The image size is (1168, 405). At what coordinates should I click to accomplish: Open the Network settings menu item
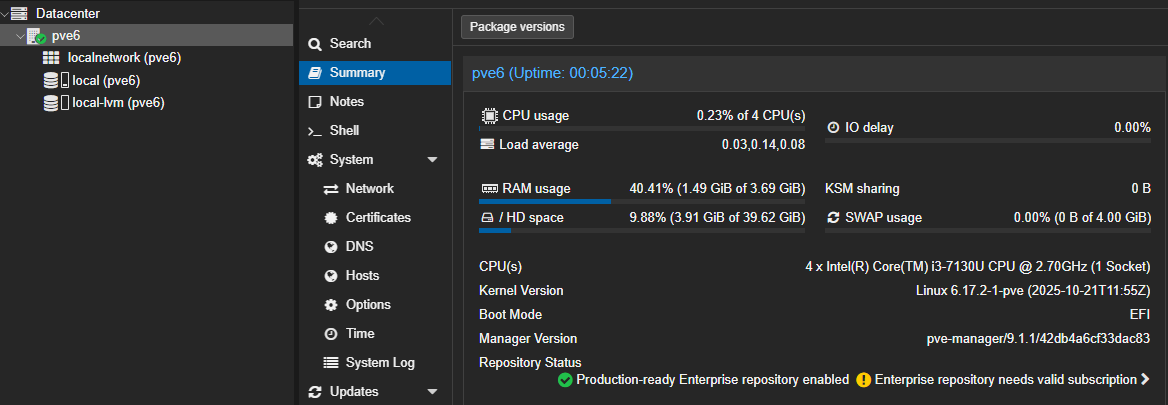pos(369,189)
